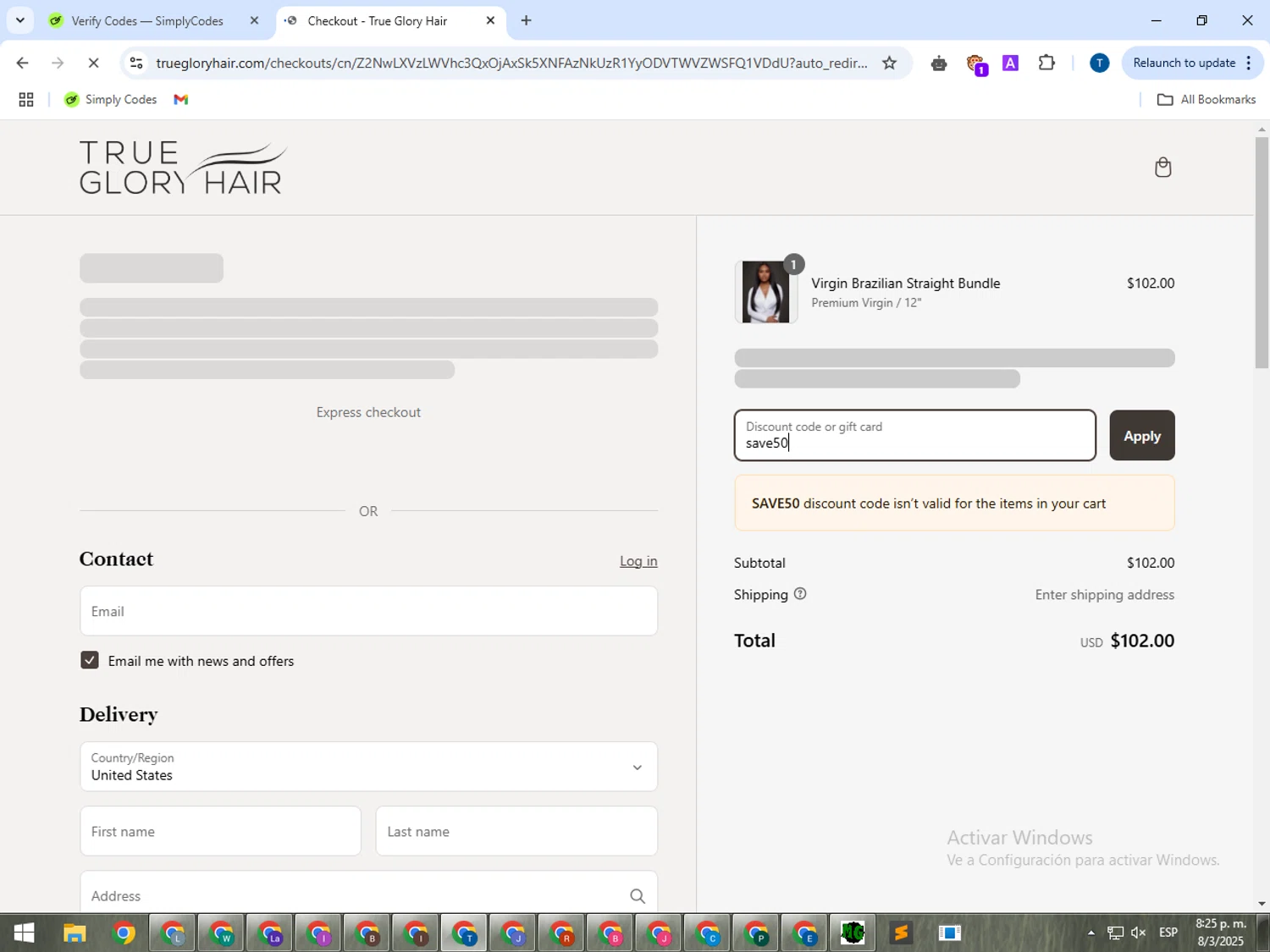Image resolution: width=1270 pixels, height=952 pixels.
Task: Switch to Chrome profile La in taskbar
Action: click(x=271, y=933)
